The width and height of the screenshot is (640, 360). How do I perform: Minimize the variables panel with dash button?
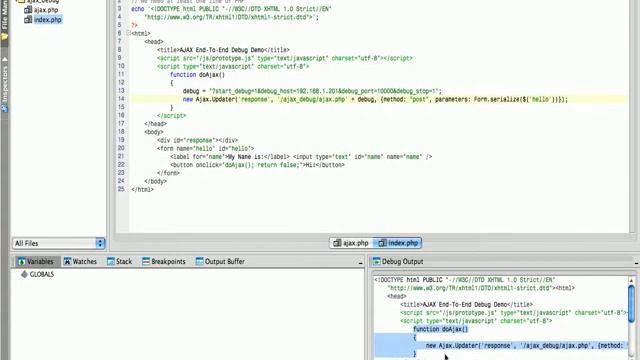(360, 263)
